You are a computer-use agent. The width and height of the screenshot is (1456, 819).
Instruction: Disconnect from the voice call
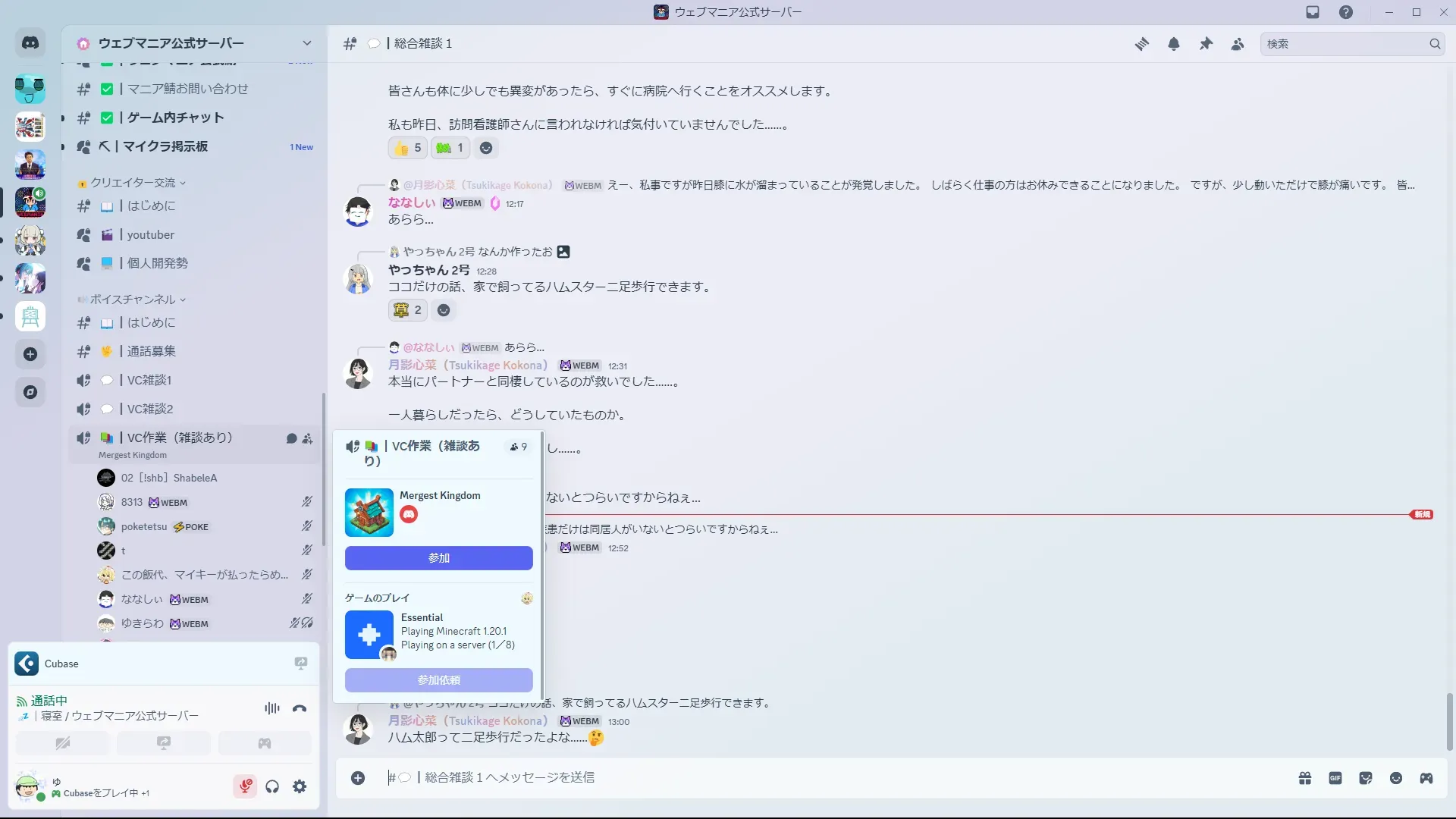click(x=300, y=708)
